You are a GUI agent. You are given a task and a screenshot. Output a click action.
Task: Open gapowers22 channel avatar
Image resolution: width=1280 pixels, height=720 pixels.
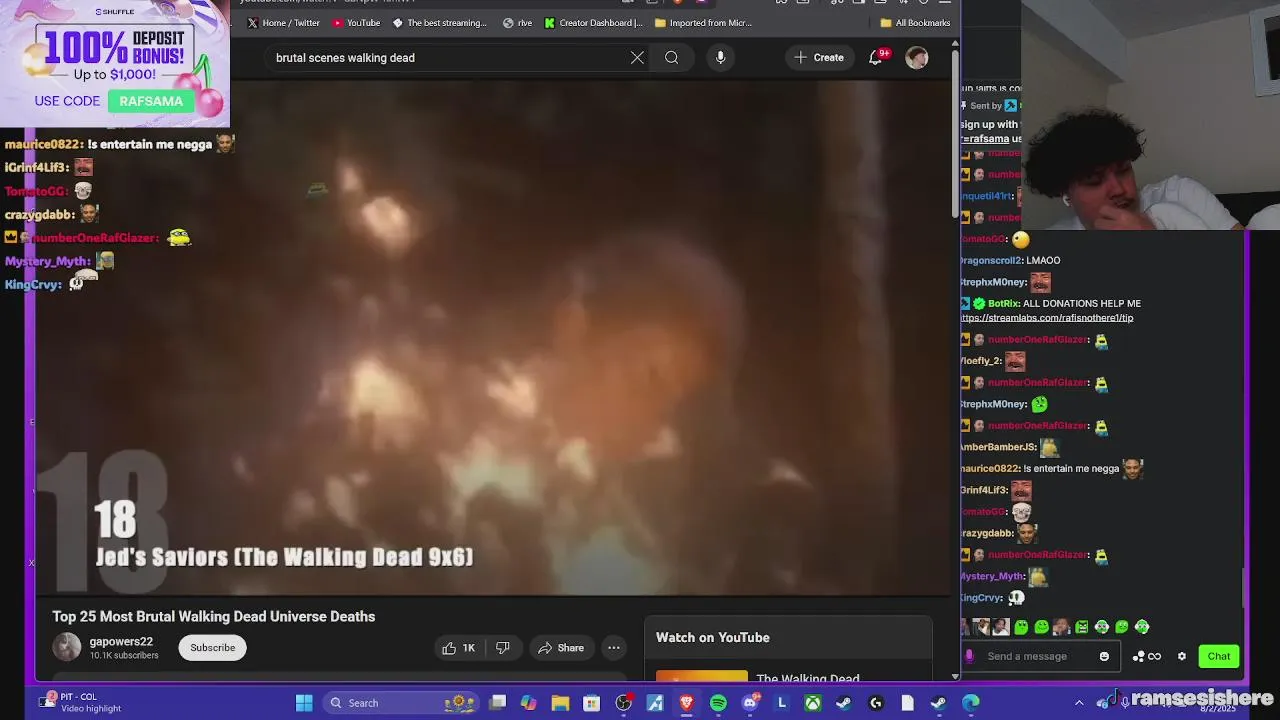[x=67, y=647]
